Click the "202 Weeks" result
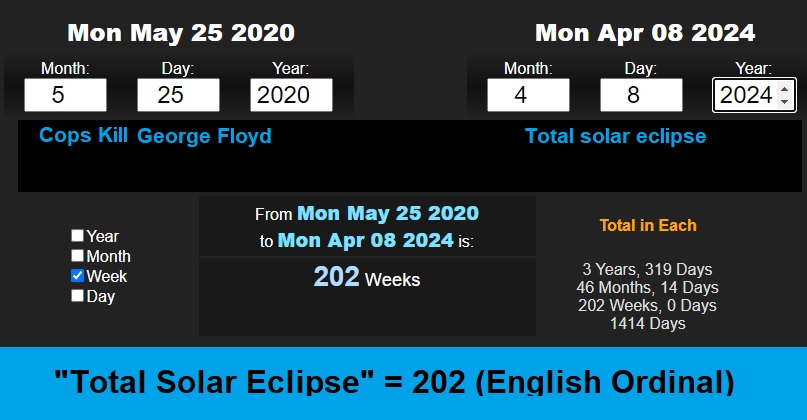 (366, 278)
